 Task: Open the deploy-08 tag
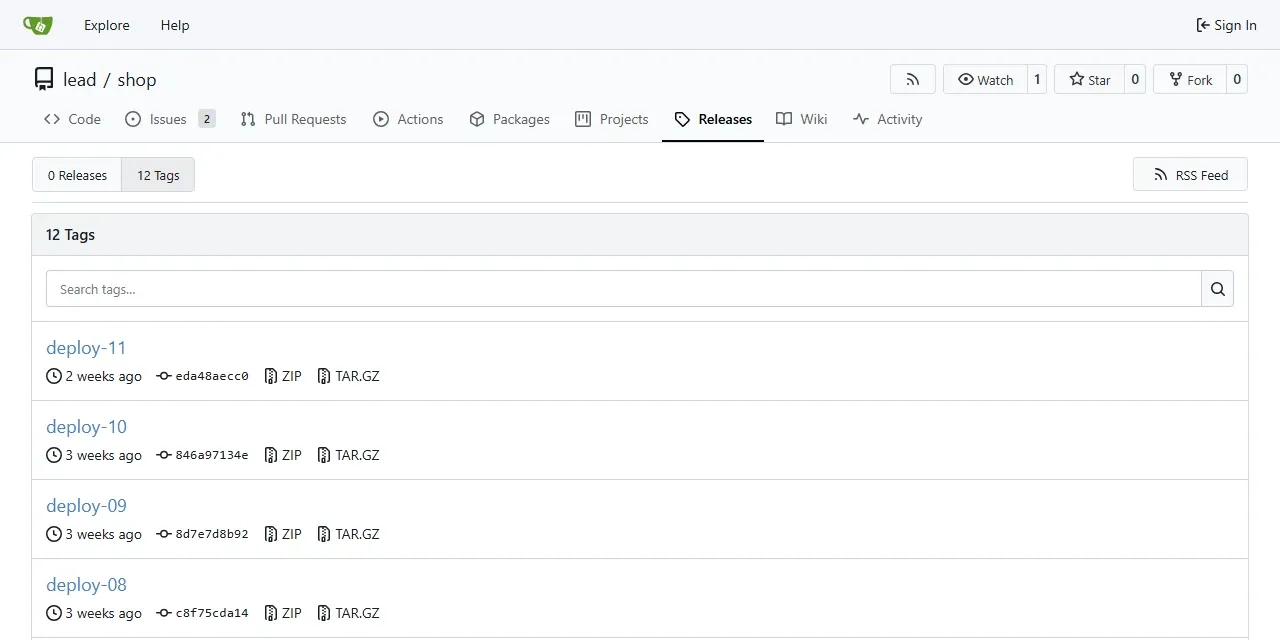(x=86, y=585)
